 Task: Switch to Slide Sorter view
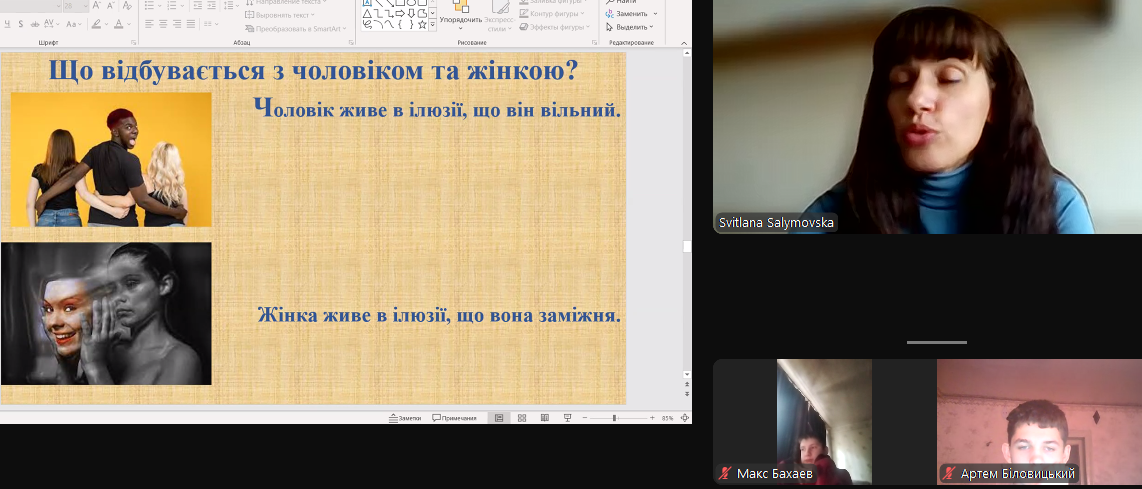coord(521,418)
